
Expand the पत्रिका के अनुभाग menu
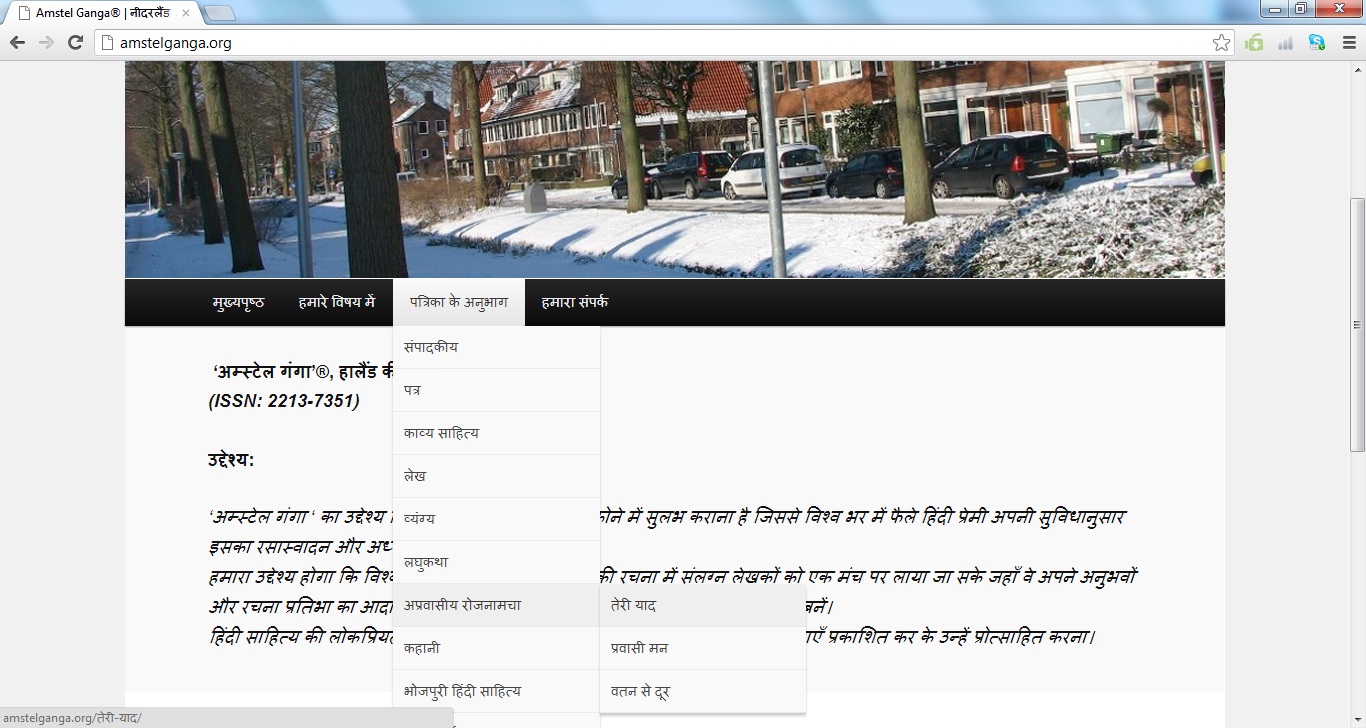[x=458, y=302]
